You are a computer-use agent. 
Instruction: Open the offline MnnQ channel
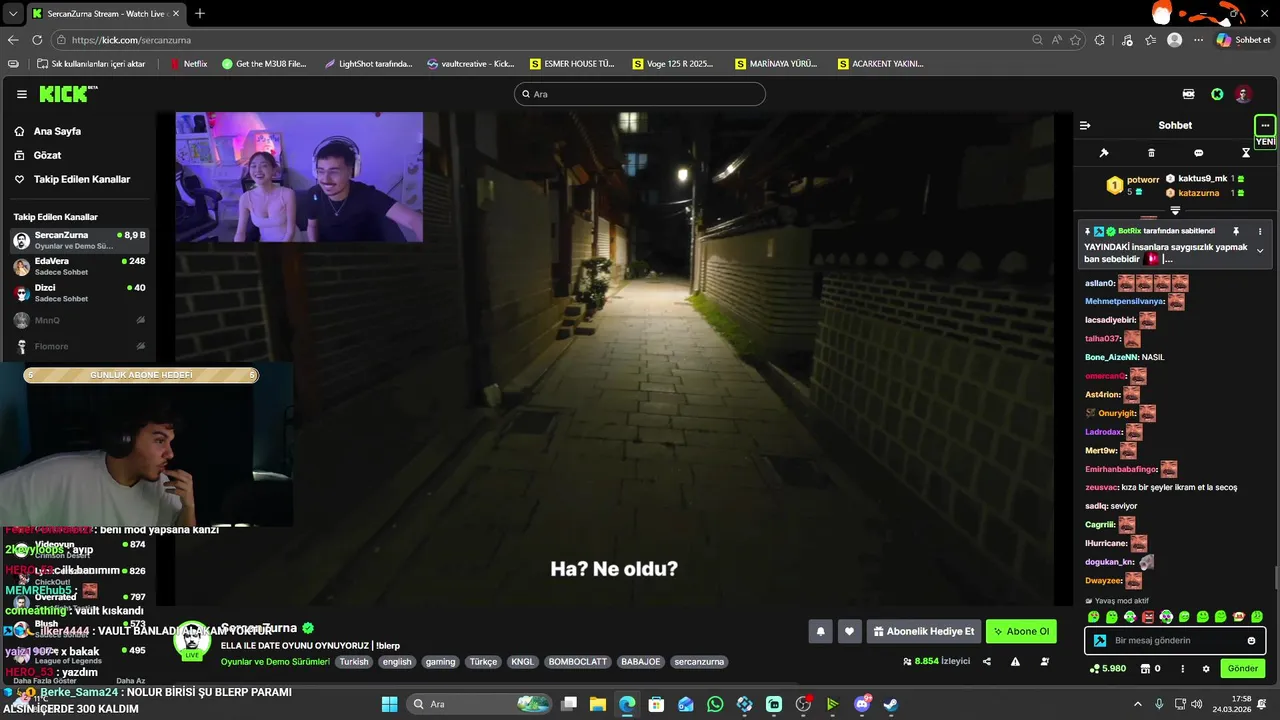click(x=80, y=320)
